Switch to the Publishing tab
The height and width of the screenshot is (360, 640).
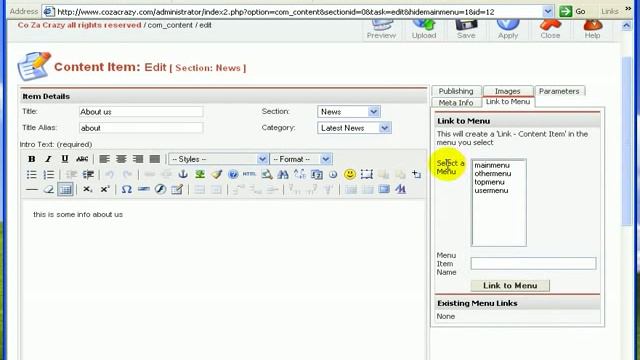click(456, 91)
